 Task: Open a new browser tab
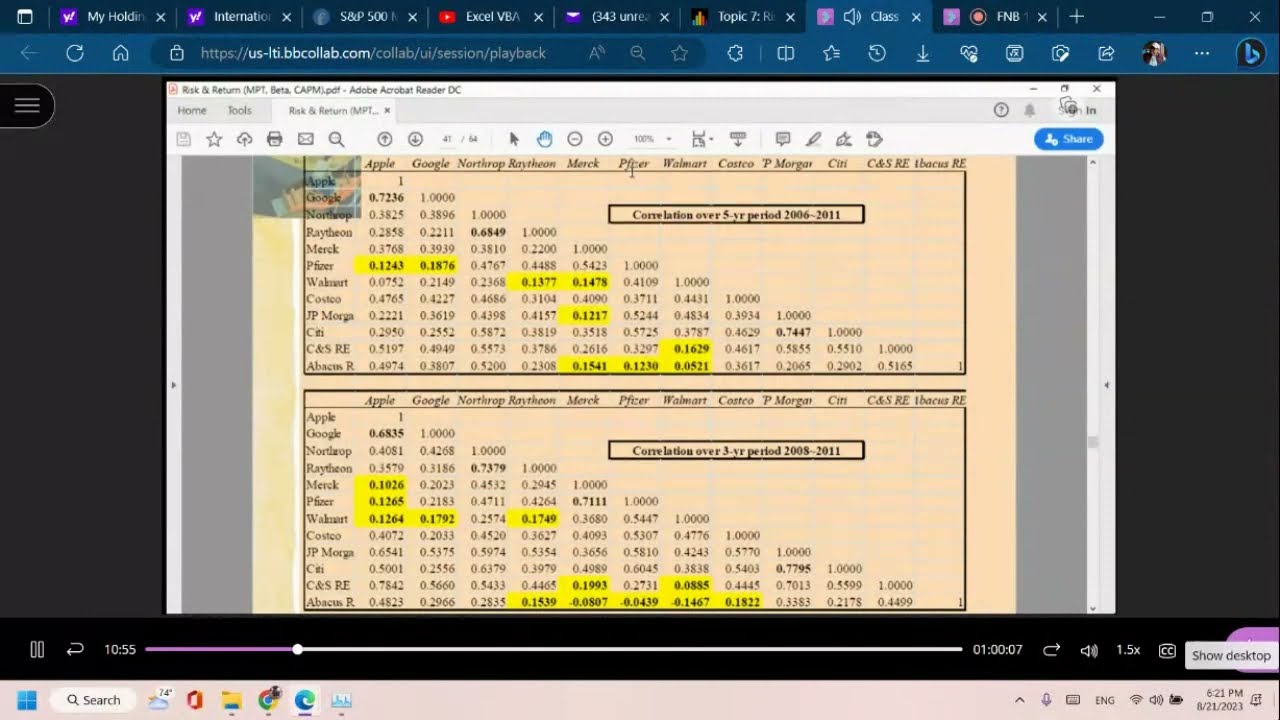(x=1077, y=16)
